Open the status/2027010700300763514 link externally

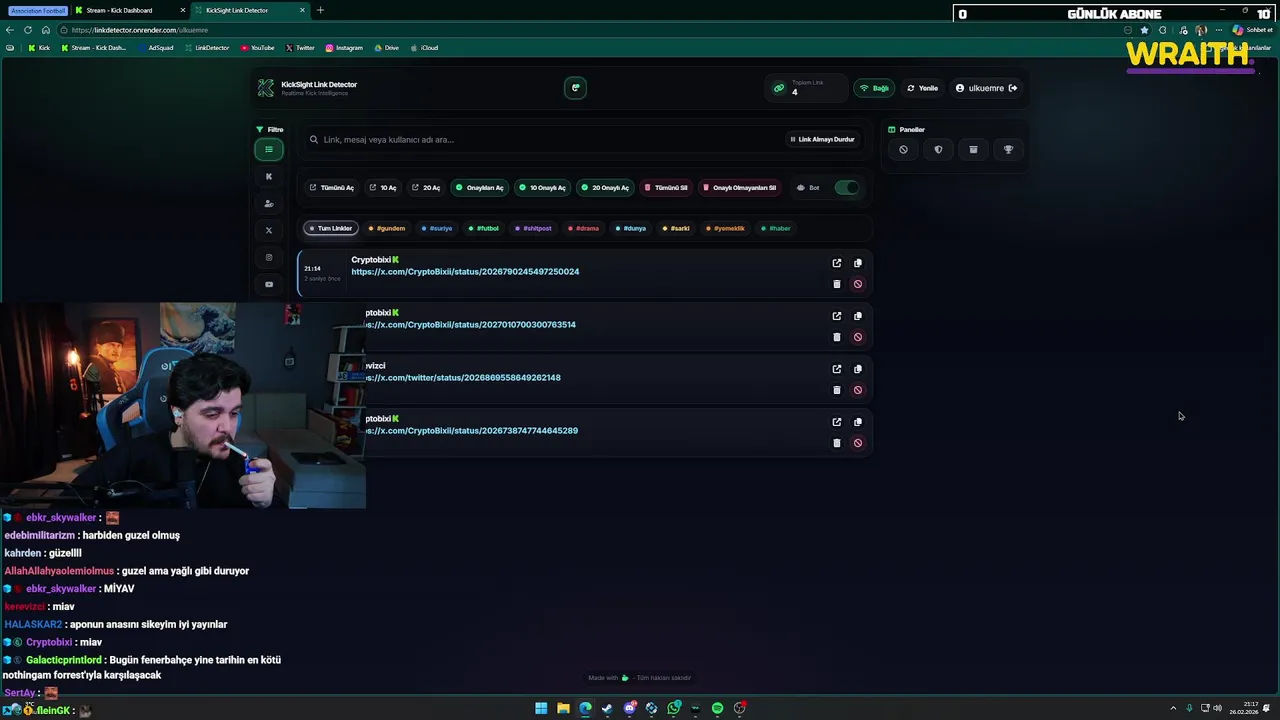click(837, 316)
